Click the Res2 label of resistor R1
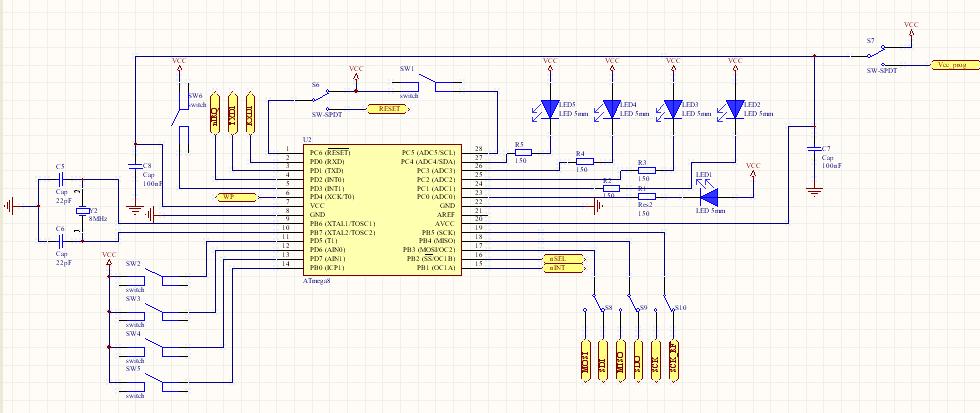 (x=644, y=204)
